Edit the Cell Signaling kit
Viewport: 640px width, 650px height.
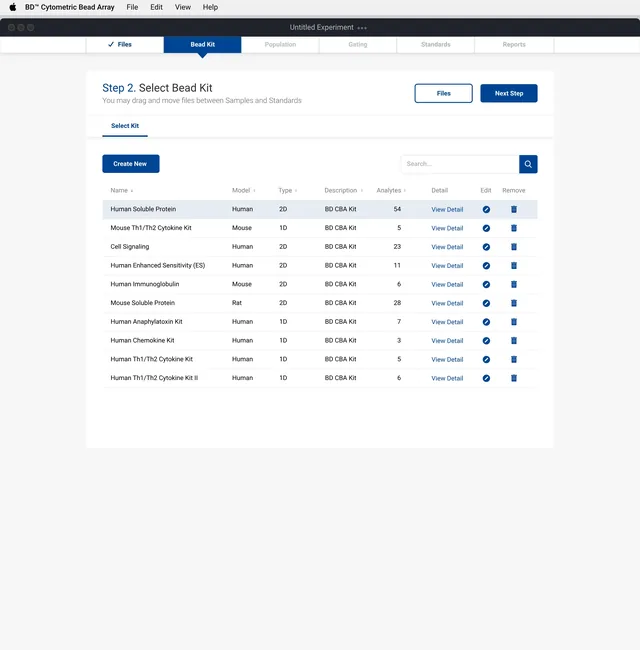(486, 247)
